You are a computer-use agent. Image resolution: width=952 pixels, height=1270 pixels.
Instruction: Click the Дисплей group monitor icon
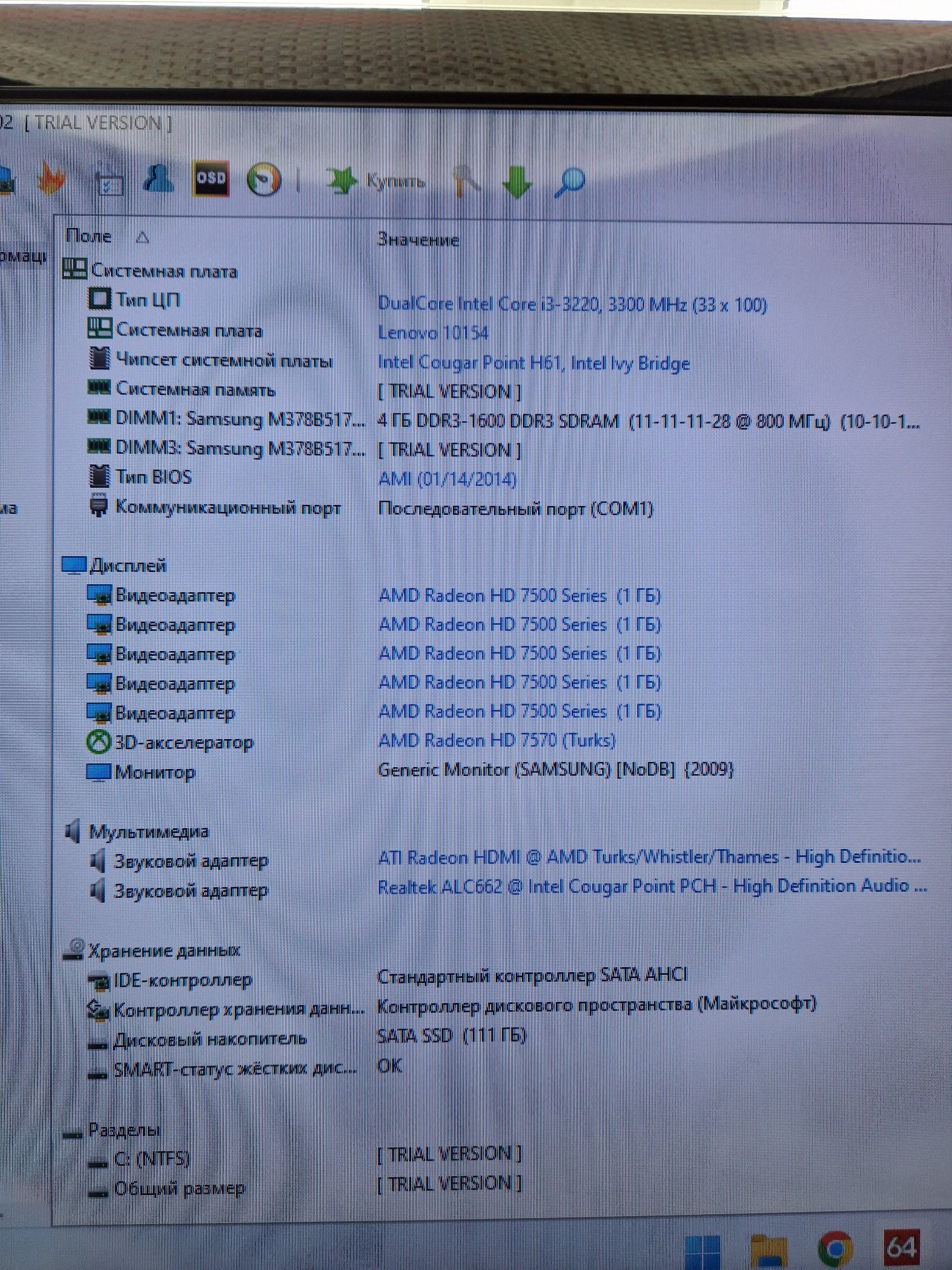[x=74, y=565]
